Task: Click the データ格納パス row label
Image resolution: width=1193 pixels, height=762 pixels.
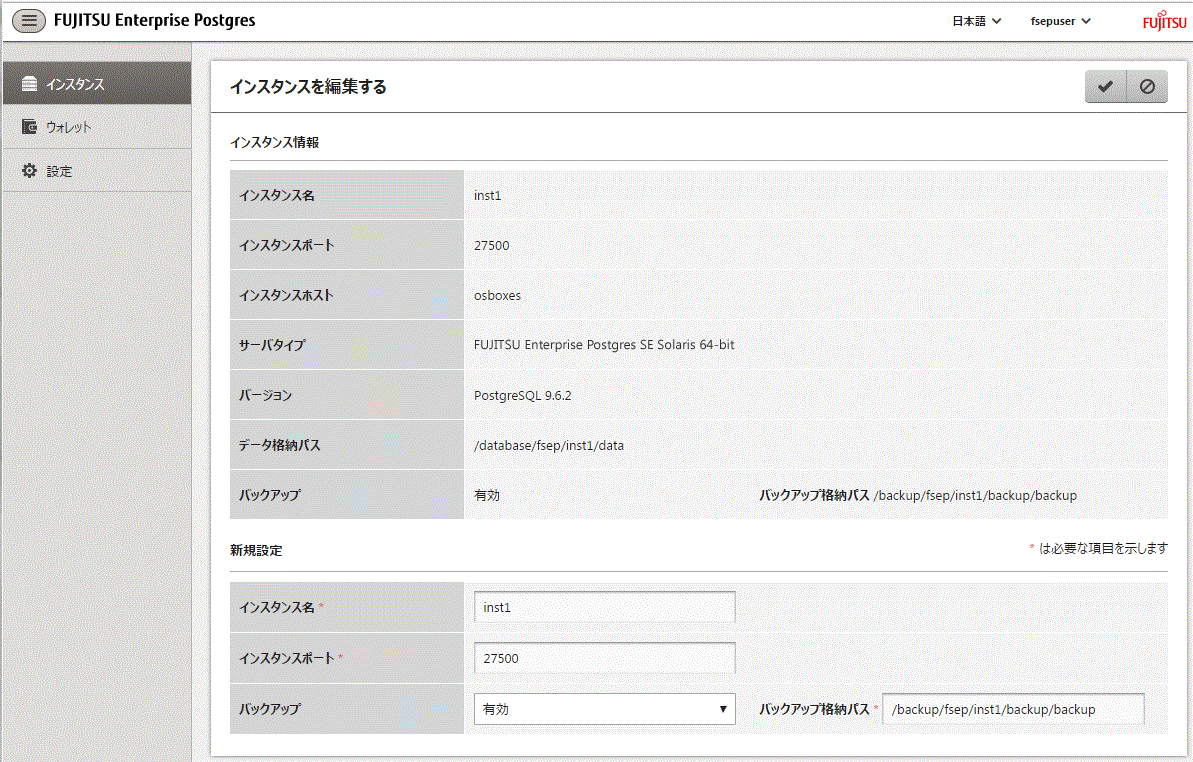Action: pos(279,445)
